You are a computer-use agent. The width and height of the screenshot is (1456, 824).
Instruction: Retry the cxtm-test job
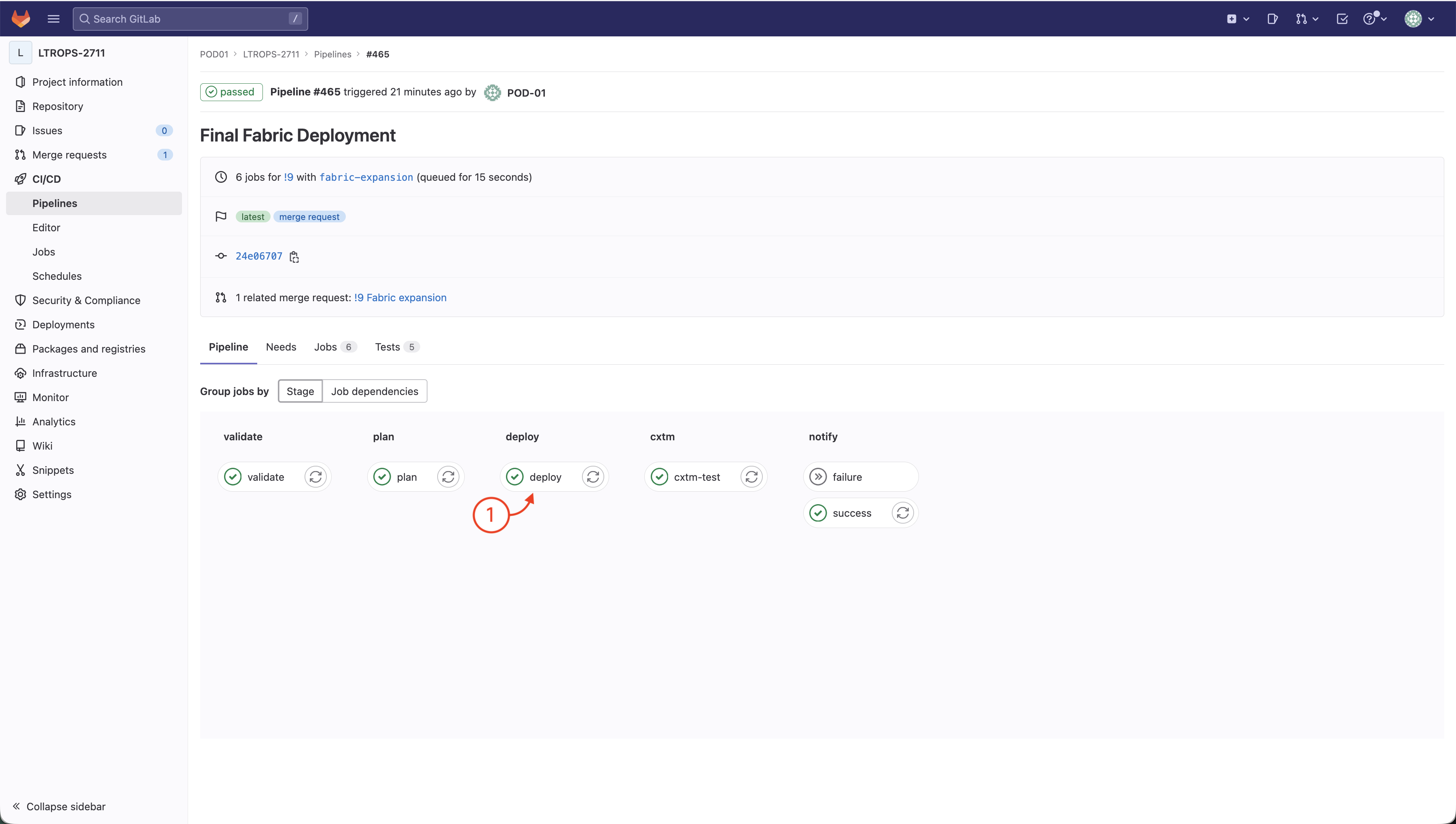[x=751, y=477]
